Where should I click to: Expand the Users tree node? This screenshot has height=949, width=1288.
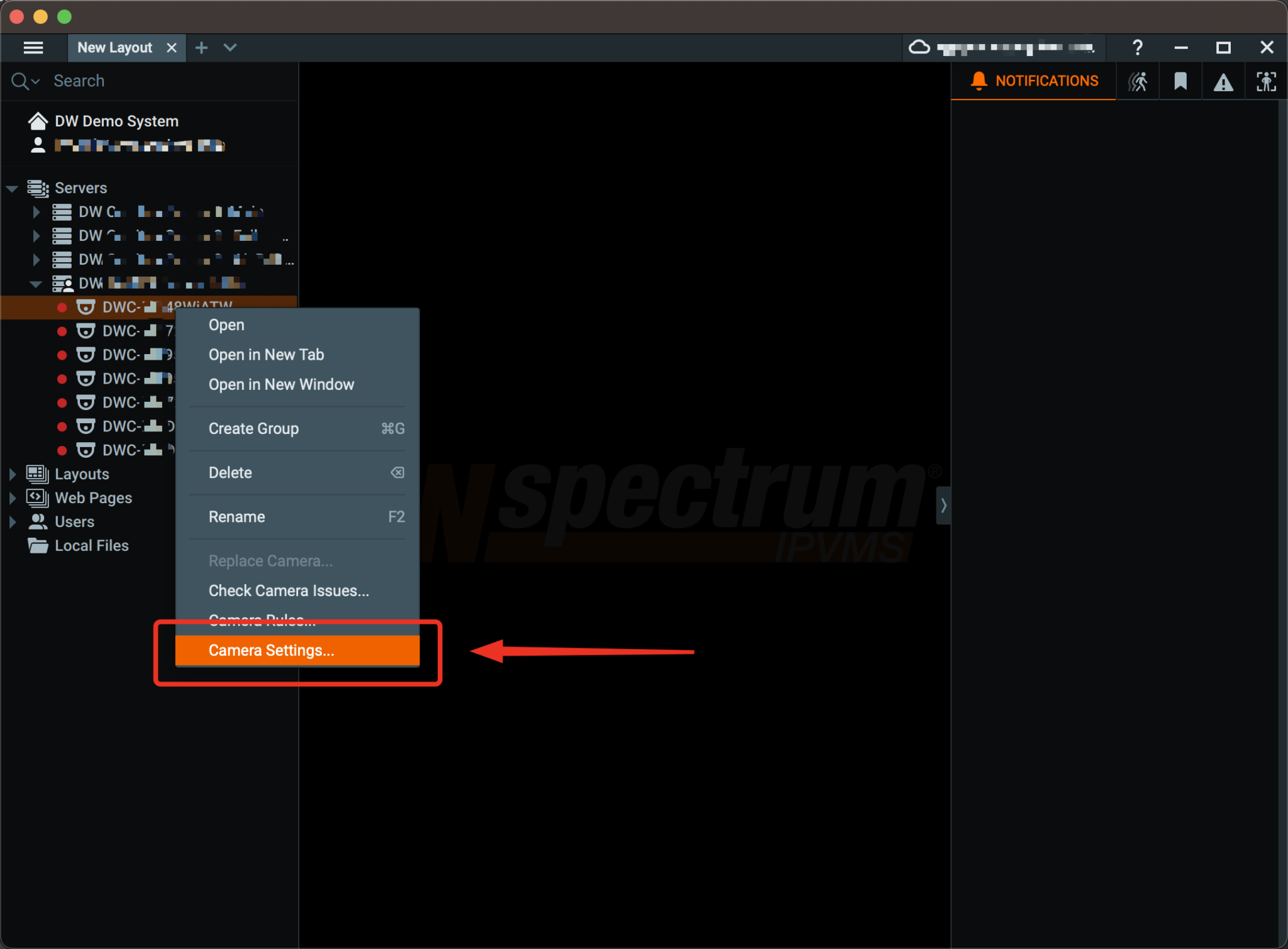tap(12, 522)
